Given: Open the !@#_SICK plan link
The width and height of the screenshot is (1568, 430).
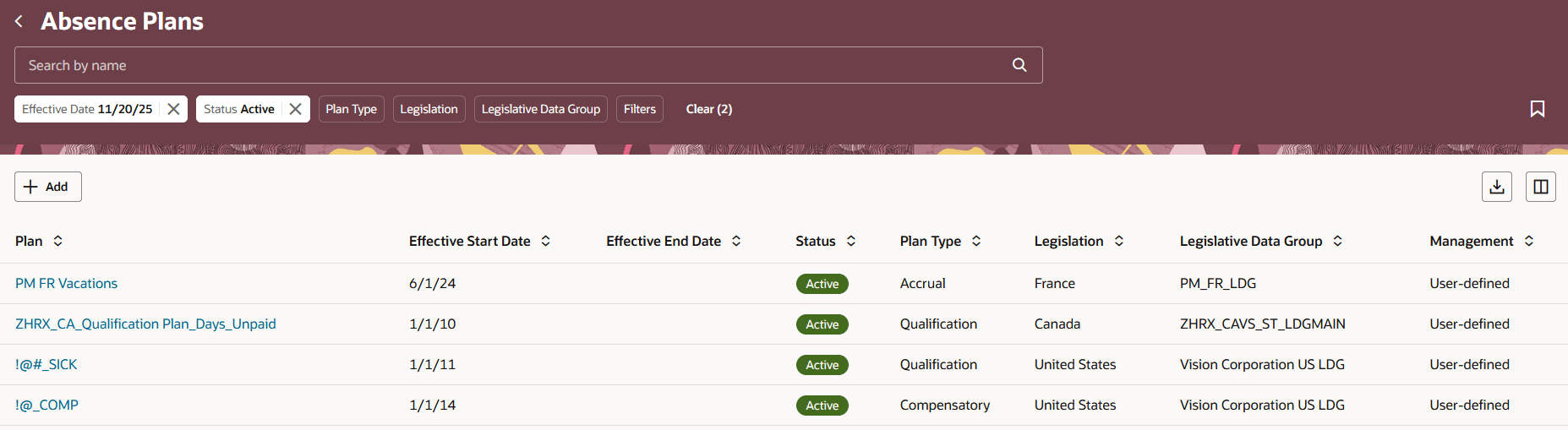Looking at the screenshot, I should click(46, 364).
